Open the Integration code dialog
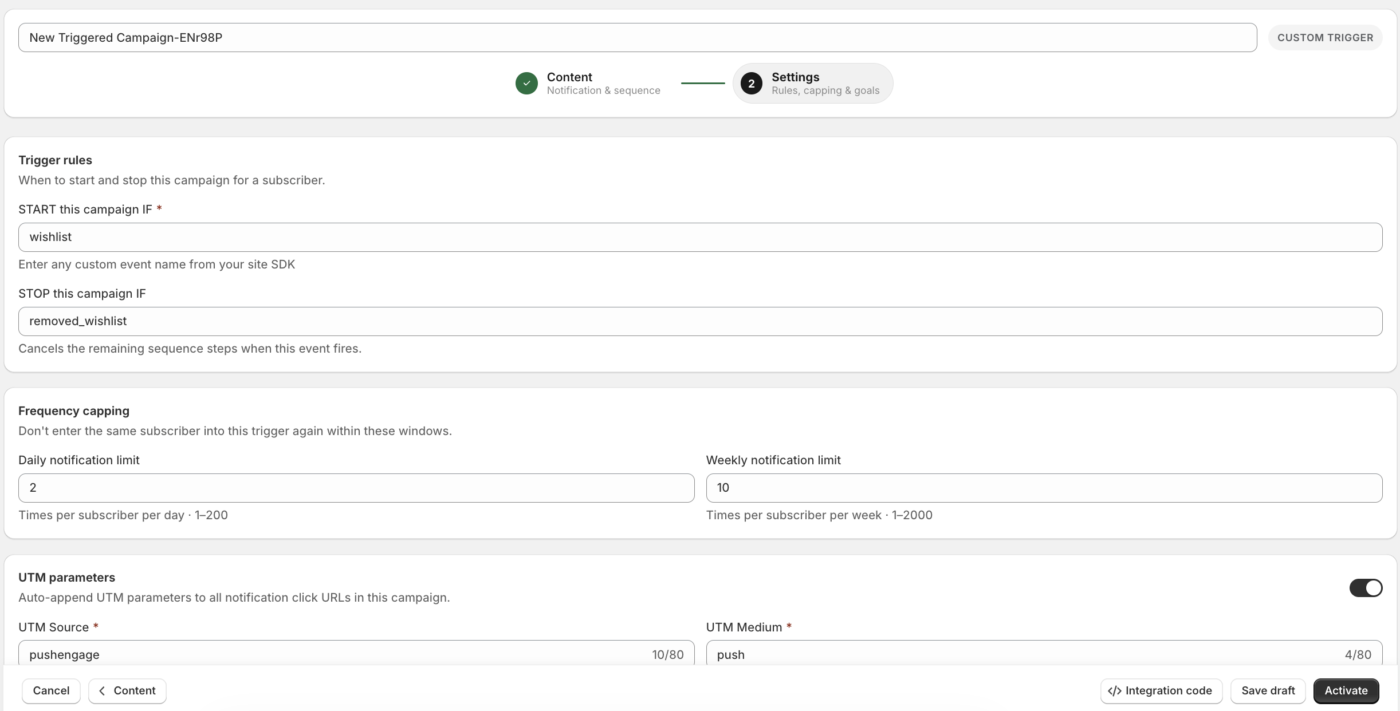Screen dimensions: 1400x711 [x=1161, y=691]
